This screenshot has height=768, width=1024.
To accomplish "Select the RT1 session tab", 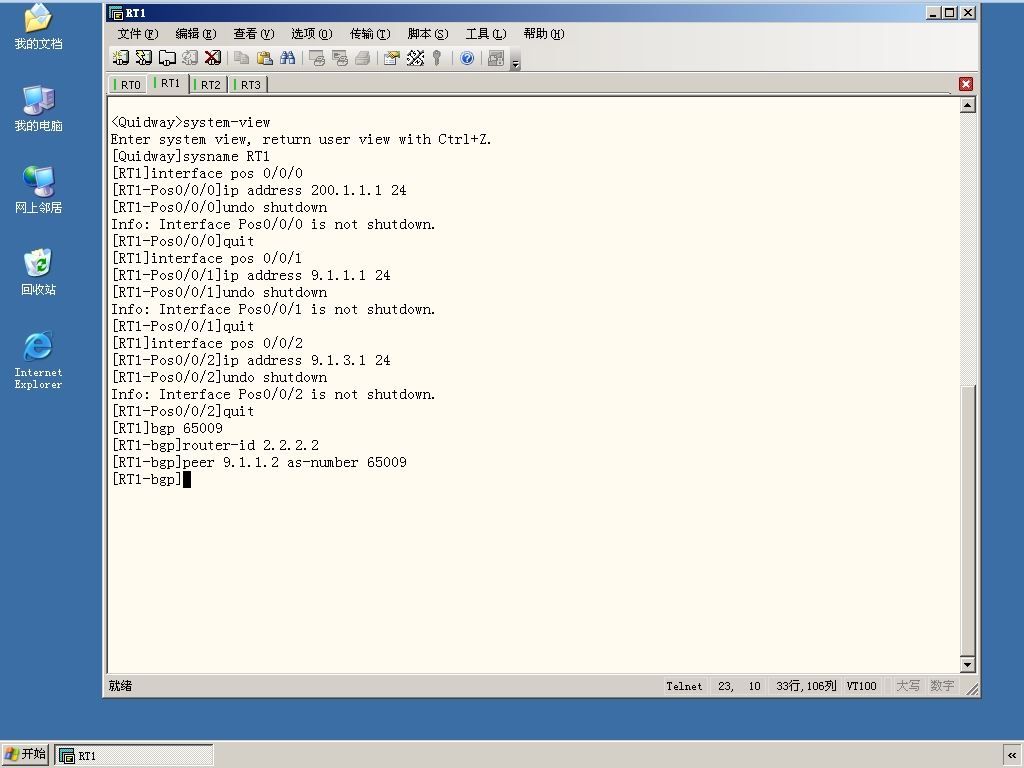I will pos(169,83).
